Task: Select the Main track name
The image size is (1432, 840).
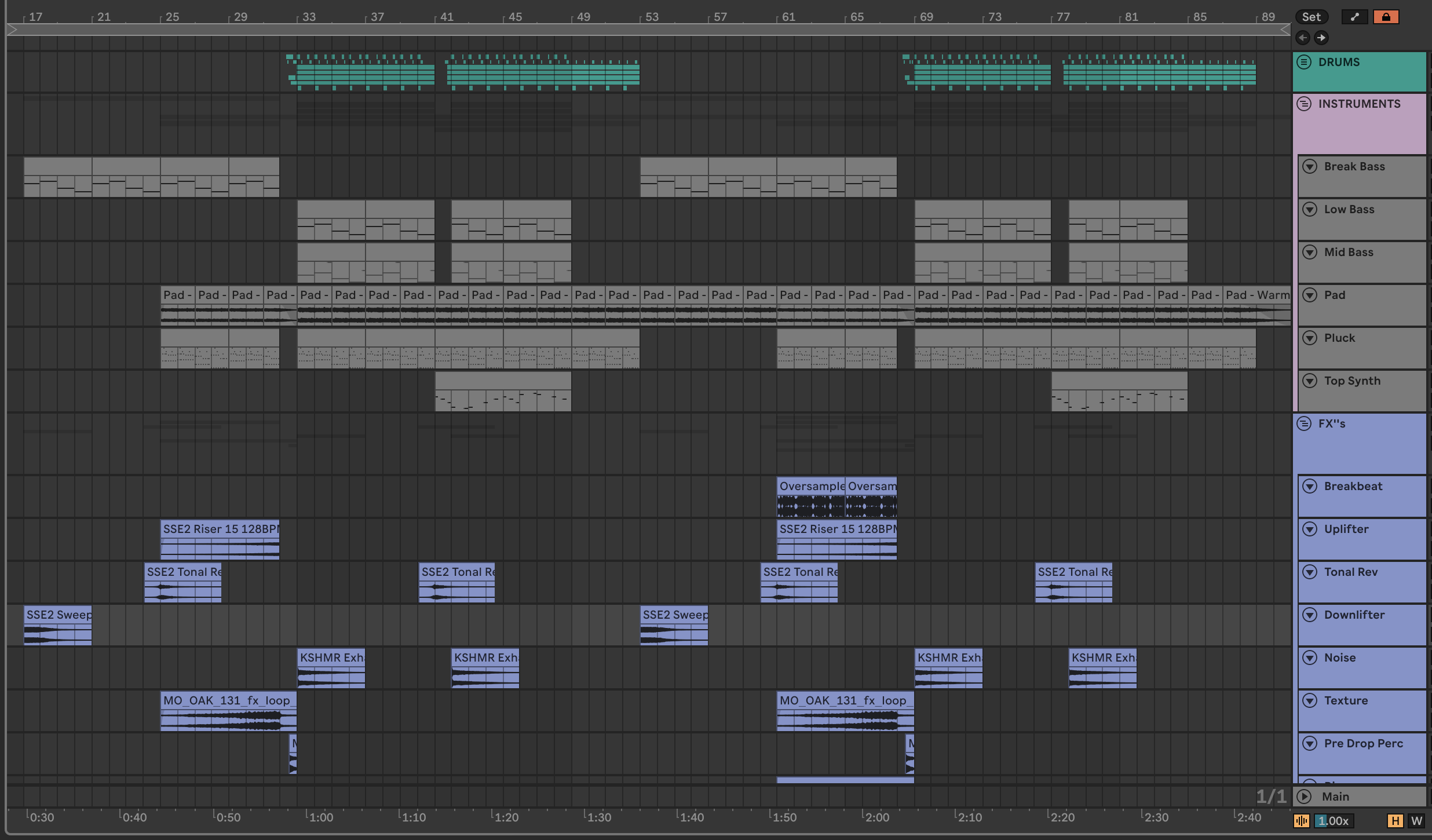Action: pos(1335,797)
